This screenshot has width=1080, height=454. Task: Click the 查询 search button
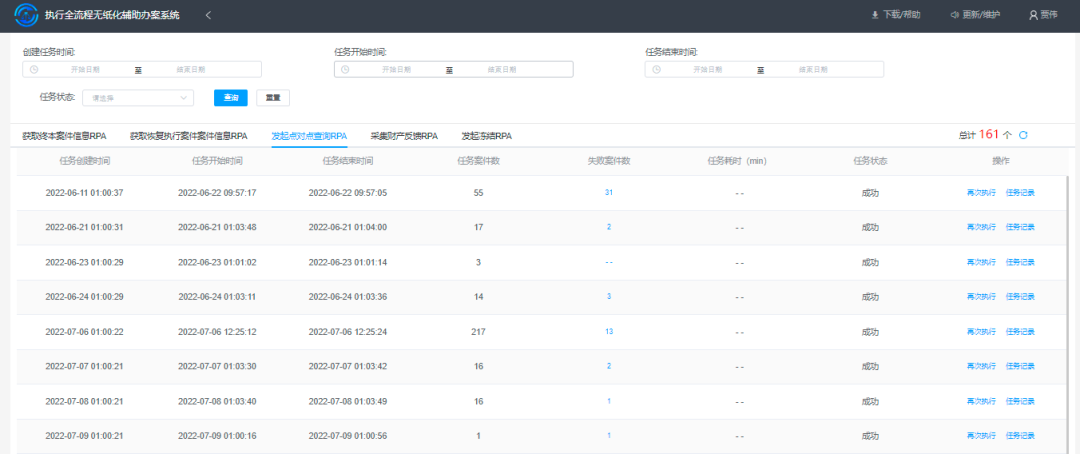pyautogui.click(x=231, y=98)
